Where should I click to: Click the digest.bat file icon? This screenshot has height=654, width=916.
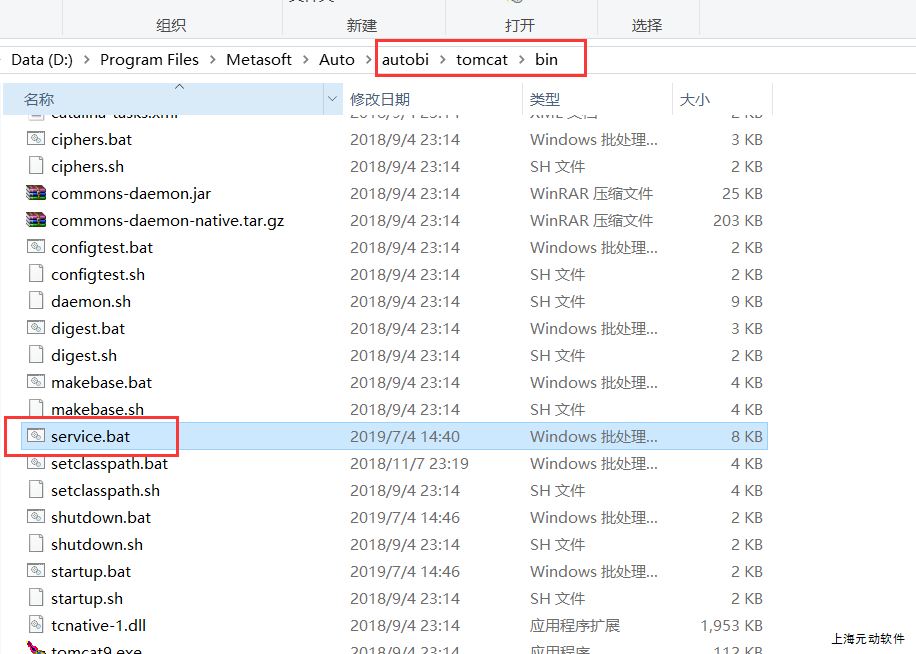[36, 329]
